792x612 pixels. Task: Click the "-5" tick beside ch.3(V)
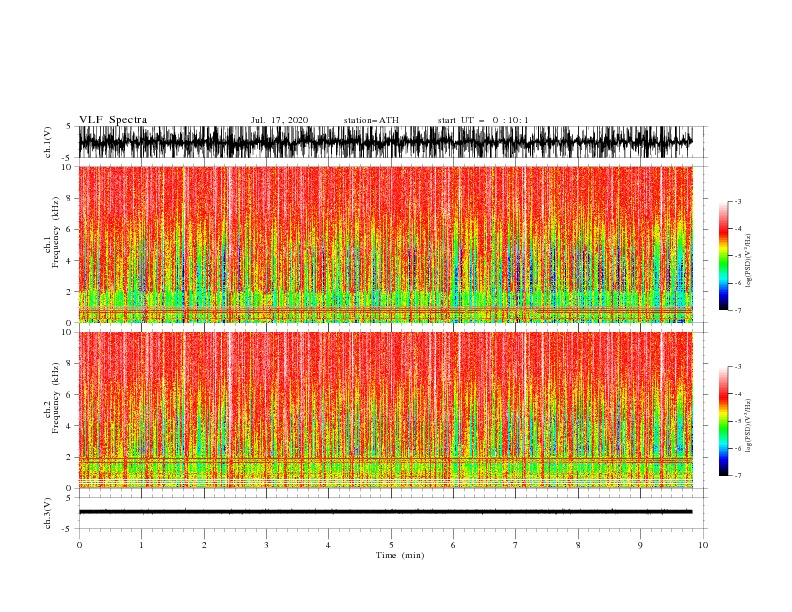pyautogui.click(x=68, y=529)
